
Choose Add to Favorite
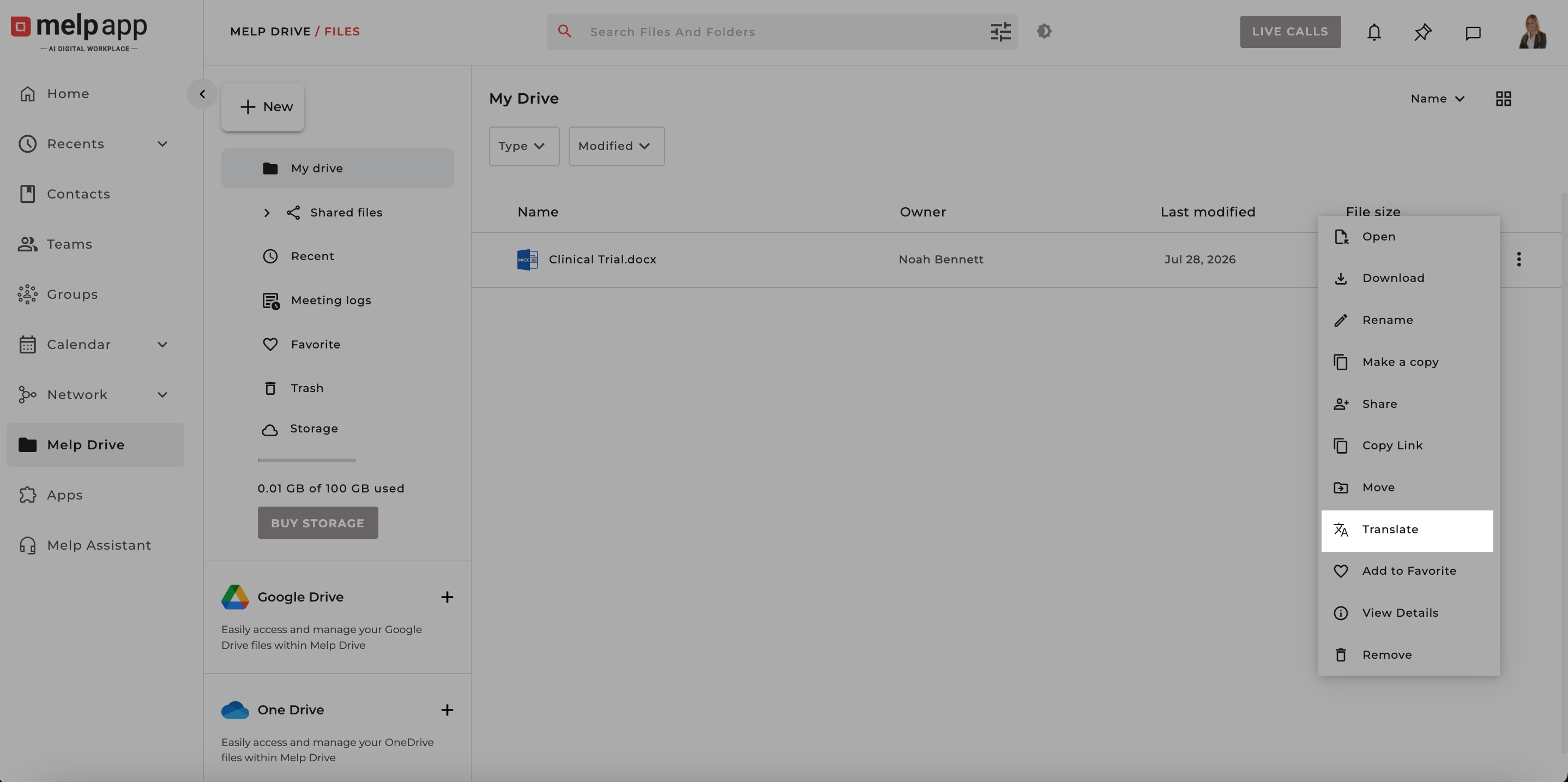point(1407,572)
